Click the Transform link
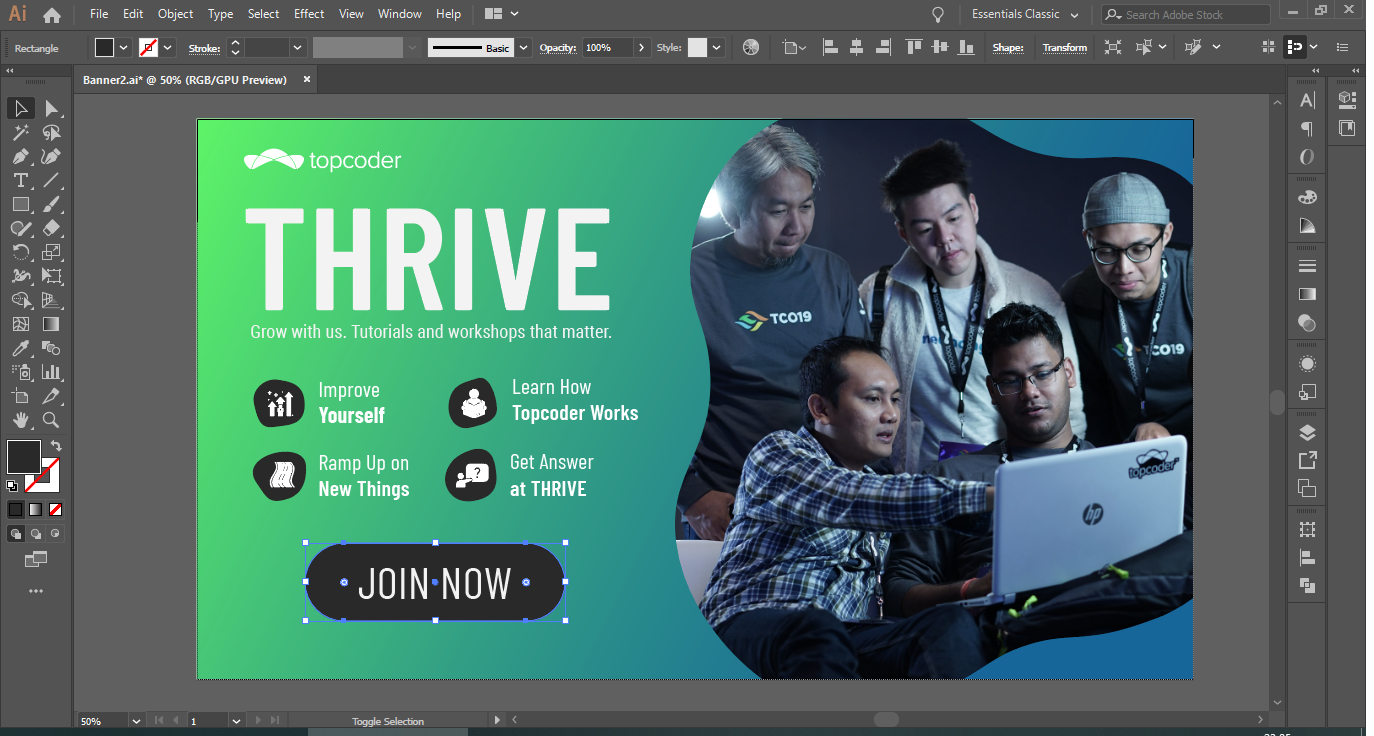This screenshot has width=1374, height=736. click(1064, 48)
